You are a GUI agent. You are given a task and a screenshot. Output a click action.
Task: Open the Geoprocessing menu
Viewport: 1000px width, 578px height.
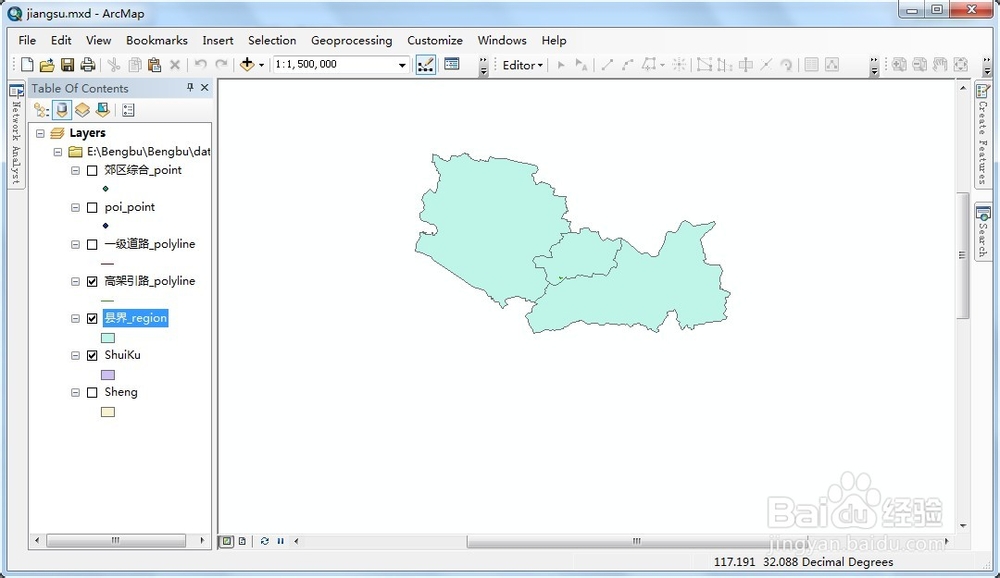(352, 41)
